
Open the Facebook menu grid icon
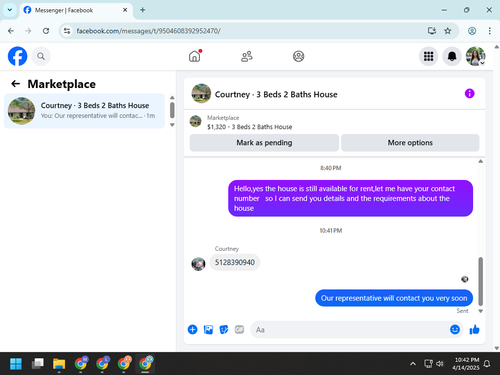[x=428, y=56]
